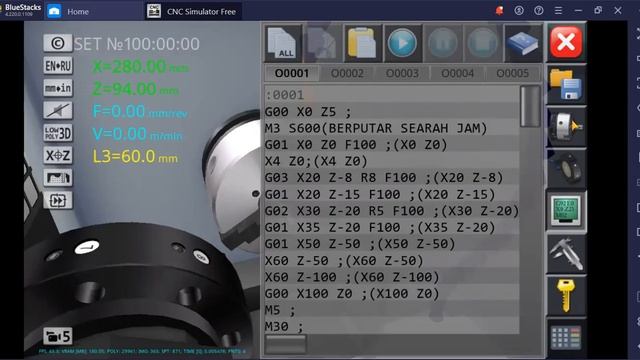Viewport: 640px width, 360px height.
Task: Open BlueStacks hamburger menu
Action: click(558, 11)
